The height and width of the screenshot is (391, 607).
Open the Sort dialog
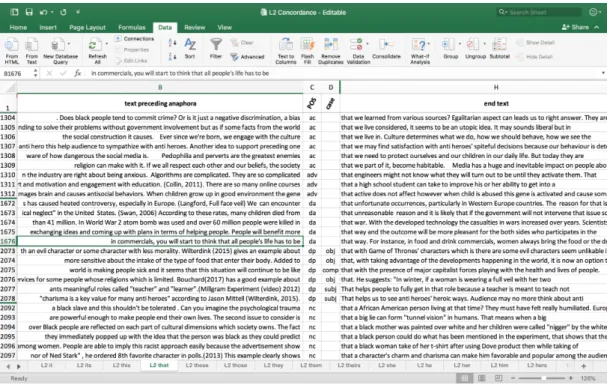point(190,48)
